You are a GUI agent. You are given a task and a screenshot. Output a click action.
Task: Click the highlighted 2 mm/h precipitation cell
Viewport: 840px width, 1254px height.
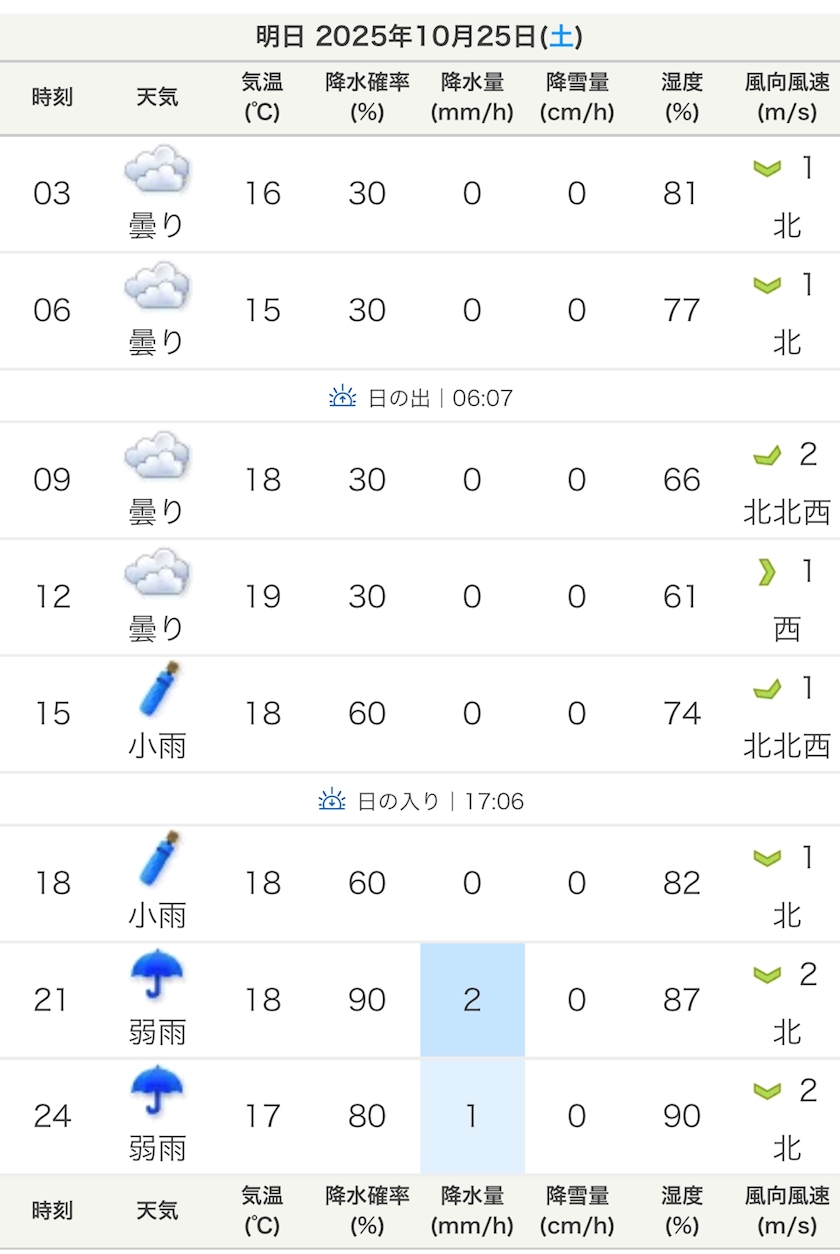(x=472, y=999)
